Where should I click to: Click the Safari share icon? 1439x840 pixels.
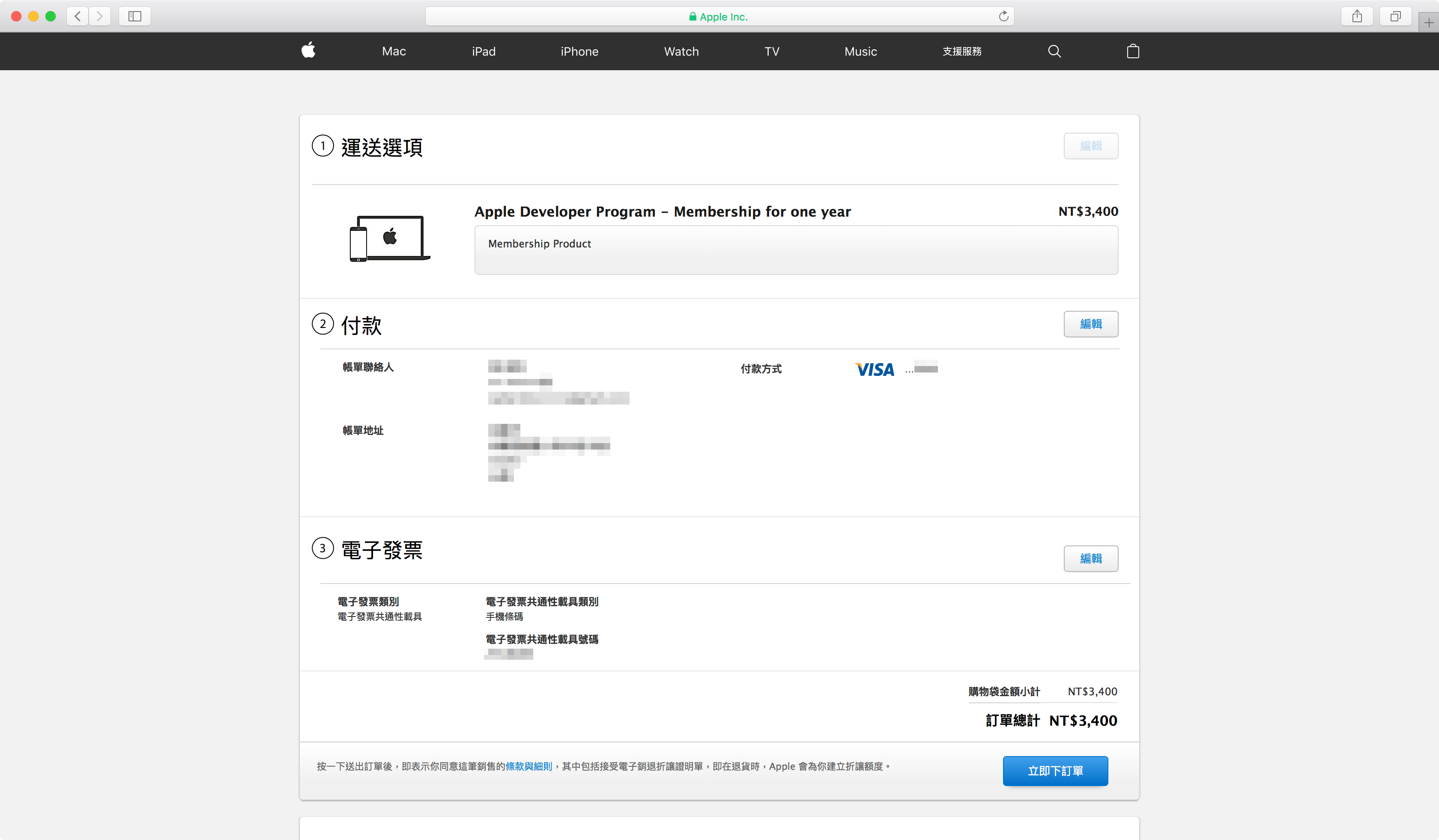tap(1357, 16)
